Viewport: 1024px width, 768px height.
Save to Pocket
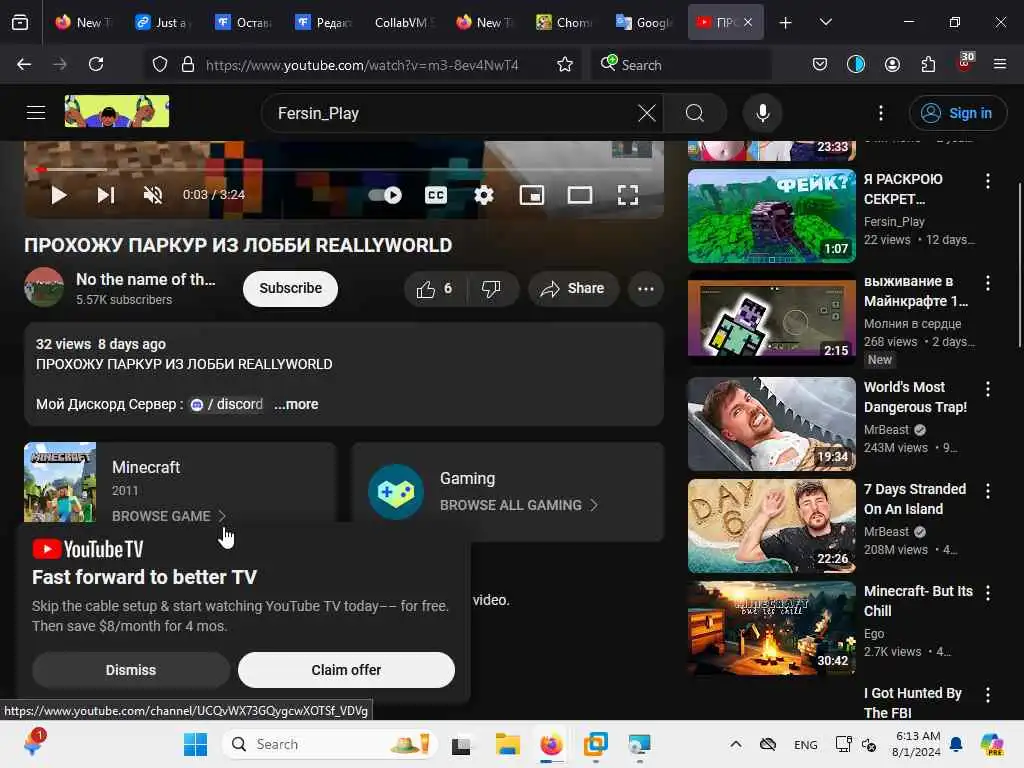coord(820,64)
